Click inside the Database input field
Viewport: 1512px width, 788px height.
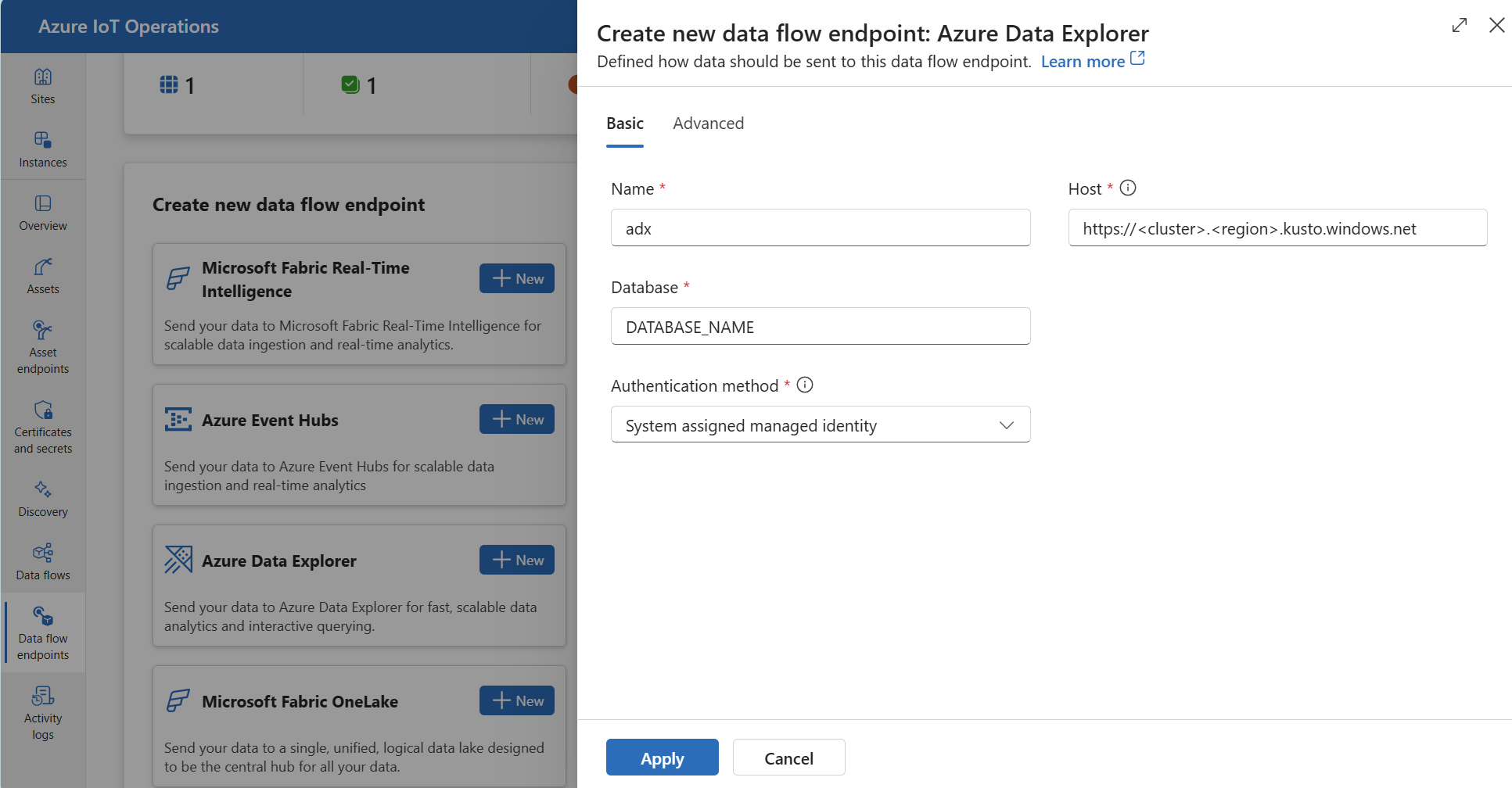pyautogui.click(x=820, y=326)
